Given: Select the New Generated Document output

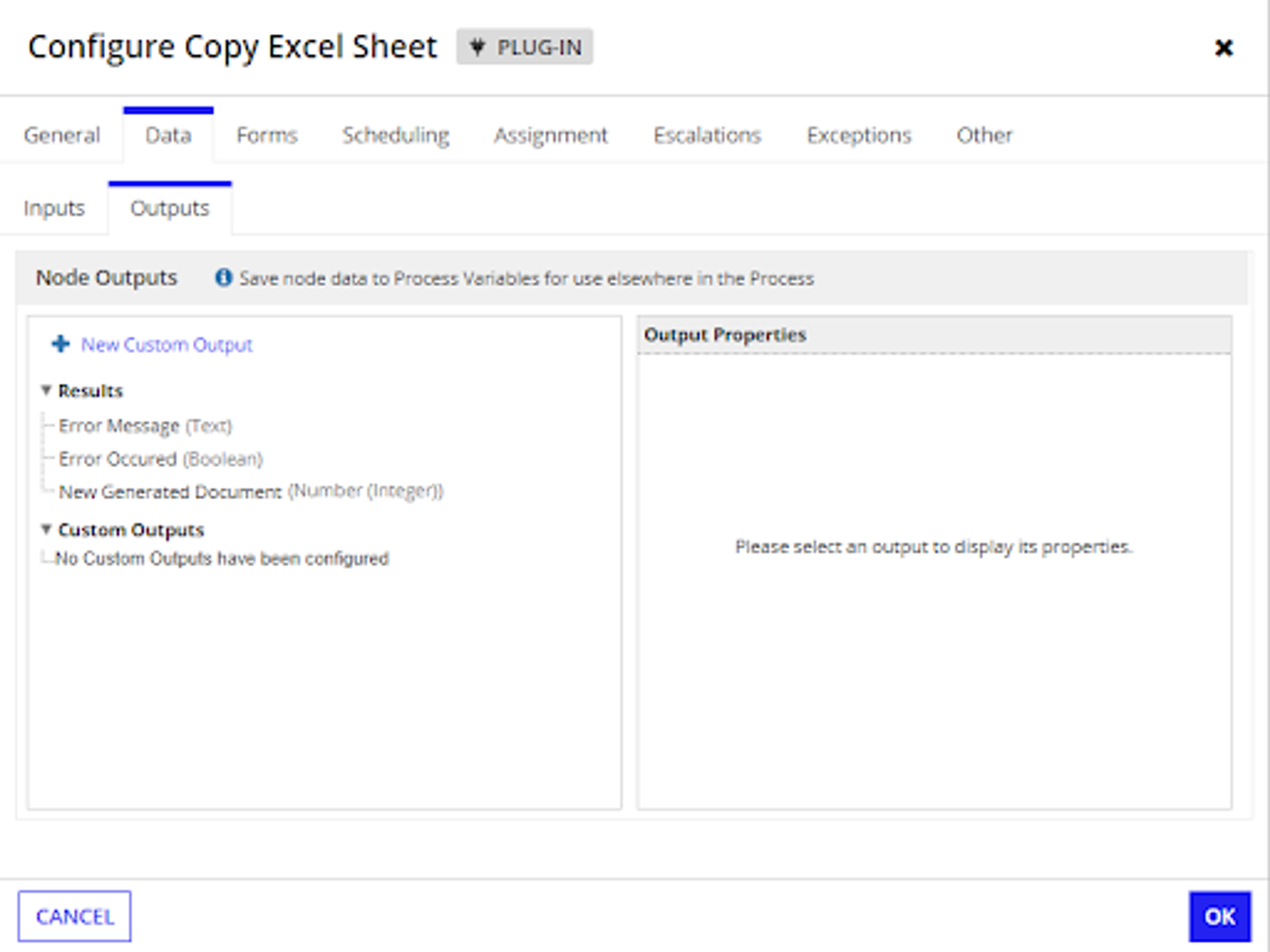Looking at the screenshot, I should (251, 492).
